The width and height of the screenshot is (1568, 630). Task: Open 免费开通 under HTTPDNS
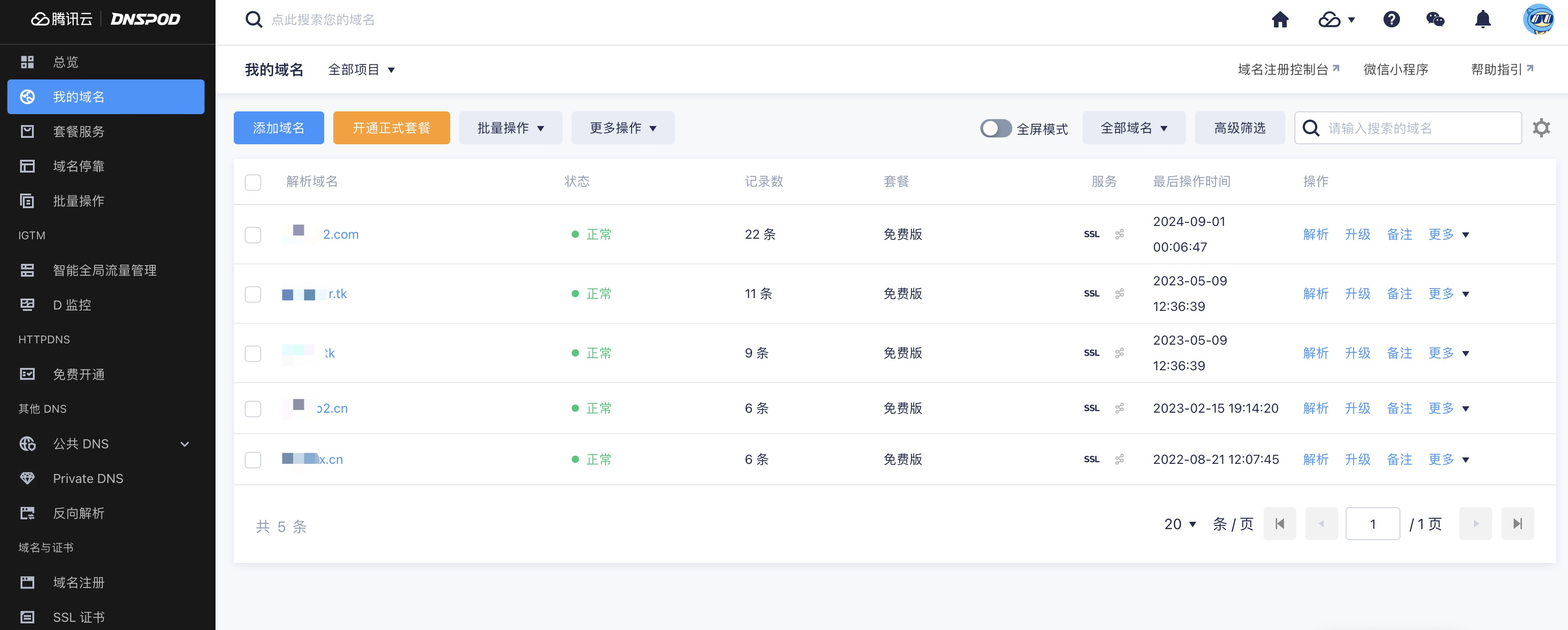[x=106, y=374]
